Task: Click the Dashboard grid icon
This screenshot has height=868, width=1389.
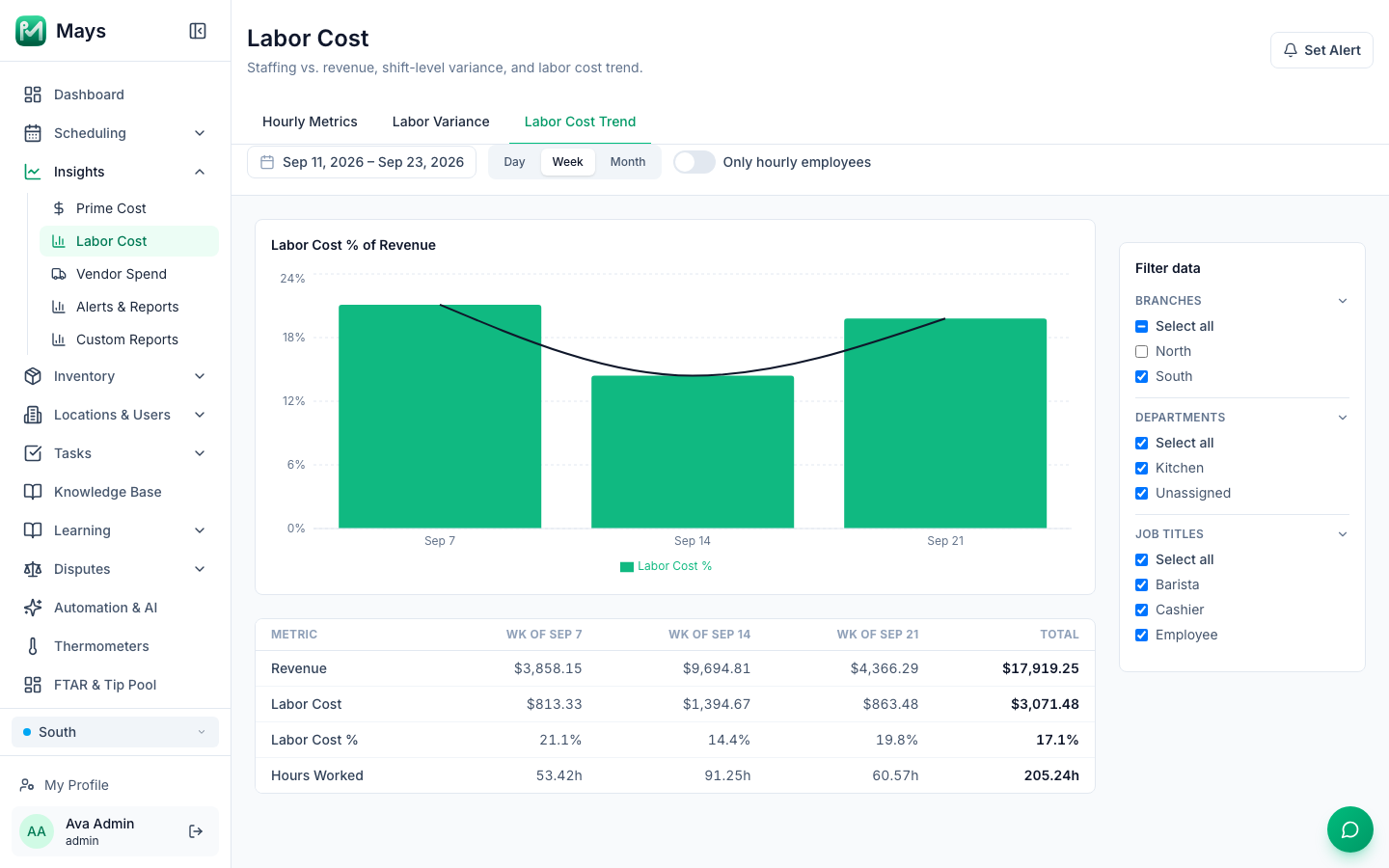Action: pyautogui.click(x=33, y=95)
